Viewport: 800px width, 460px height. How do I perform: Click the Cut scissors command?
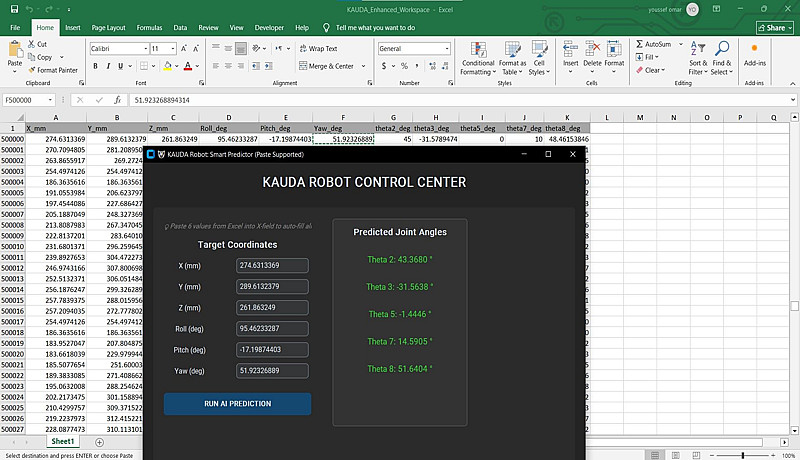(x=37, y=44)
